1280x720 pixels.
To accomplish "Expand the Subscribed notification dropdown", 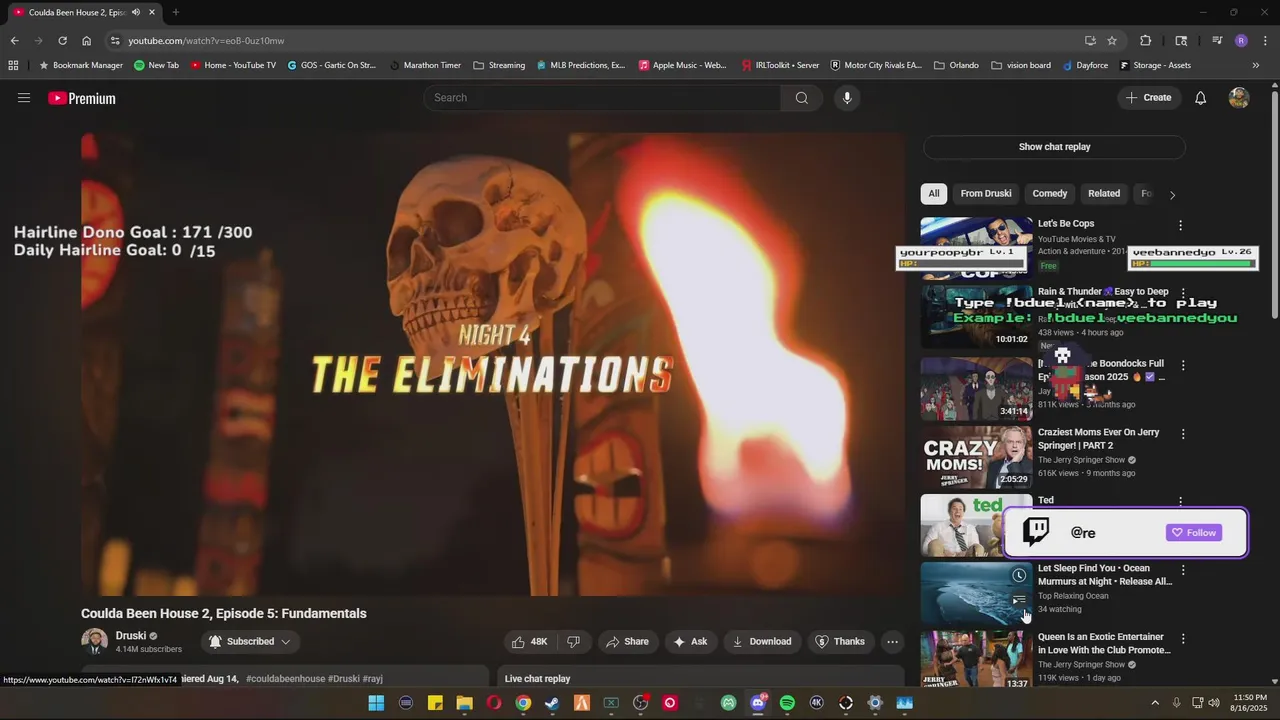I will (x=250, y=642).
